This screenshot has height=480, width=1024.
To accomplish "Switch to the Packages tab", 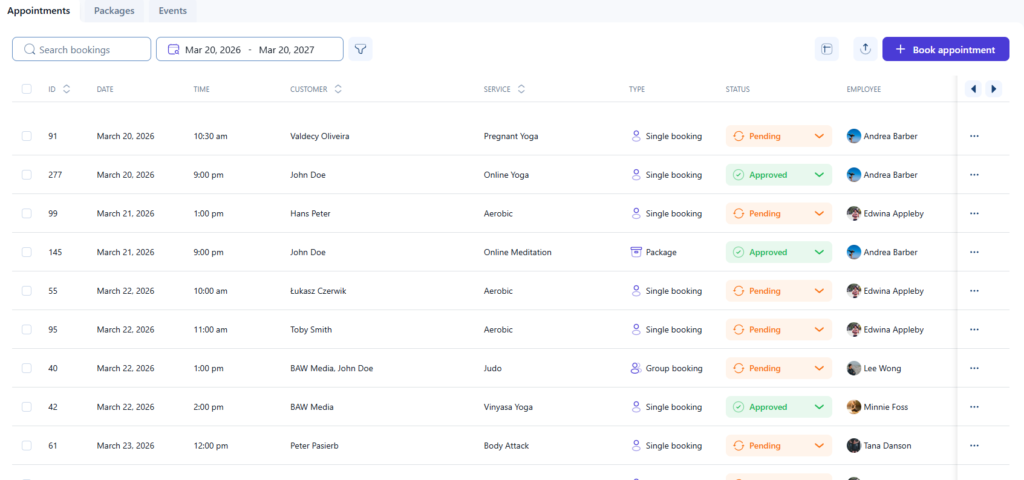I will click(114, 11).
